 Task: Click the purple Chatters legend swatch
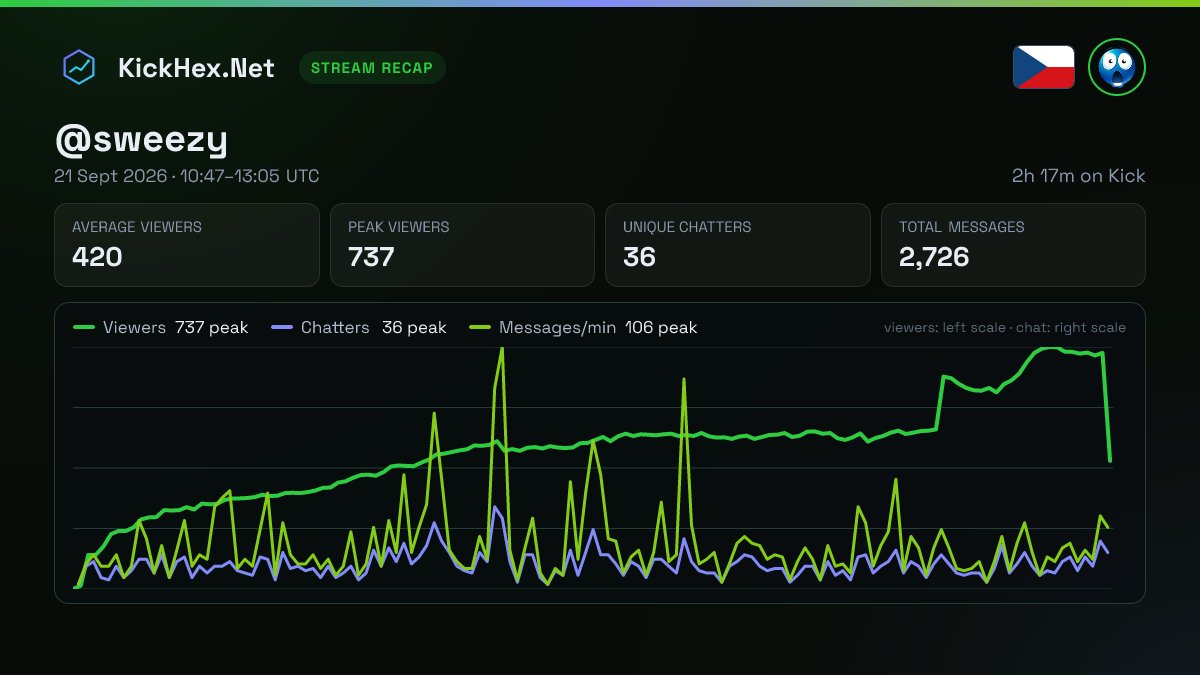[282, 327]
